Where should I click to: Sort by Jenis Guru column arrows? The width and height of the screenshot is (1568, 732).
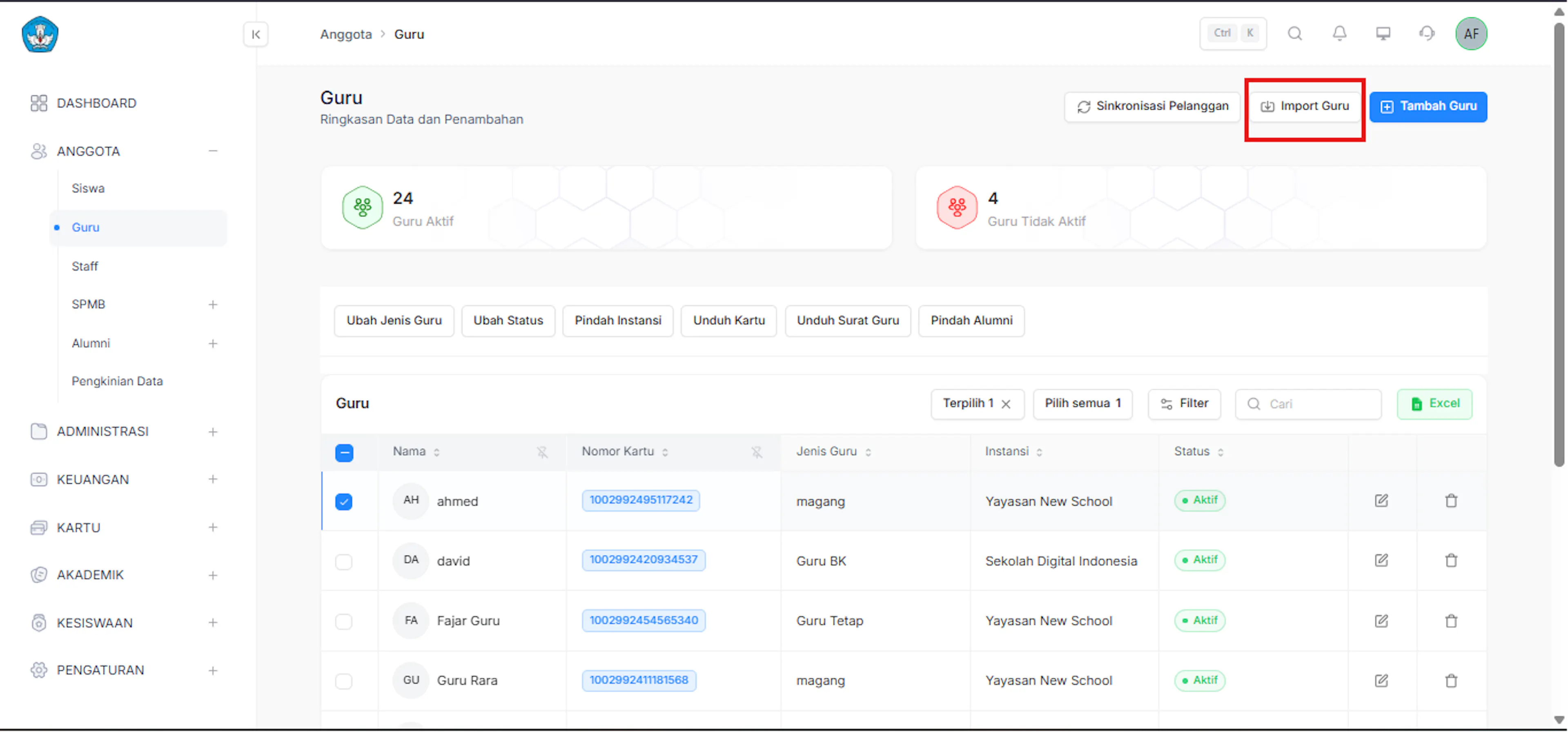[868, 452]
